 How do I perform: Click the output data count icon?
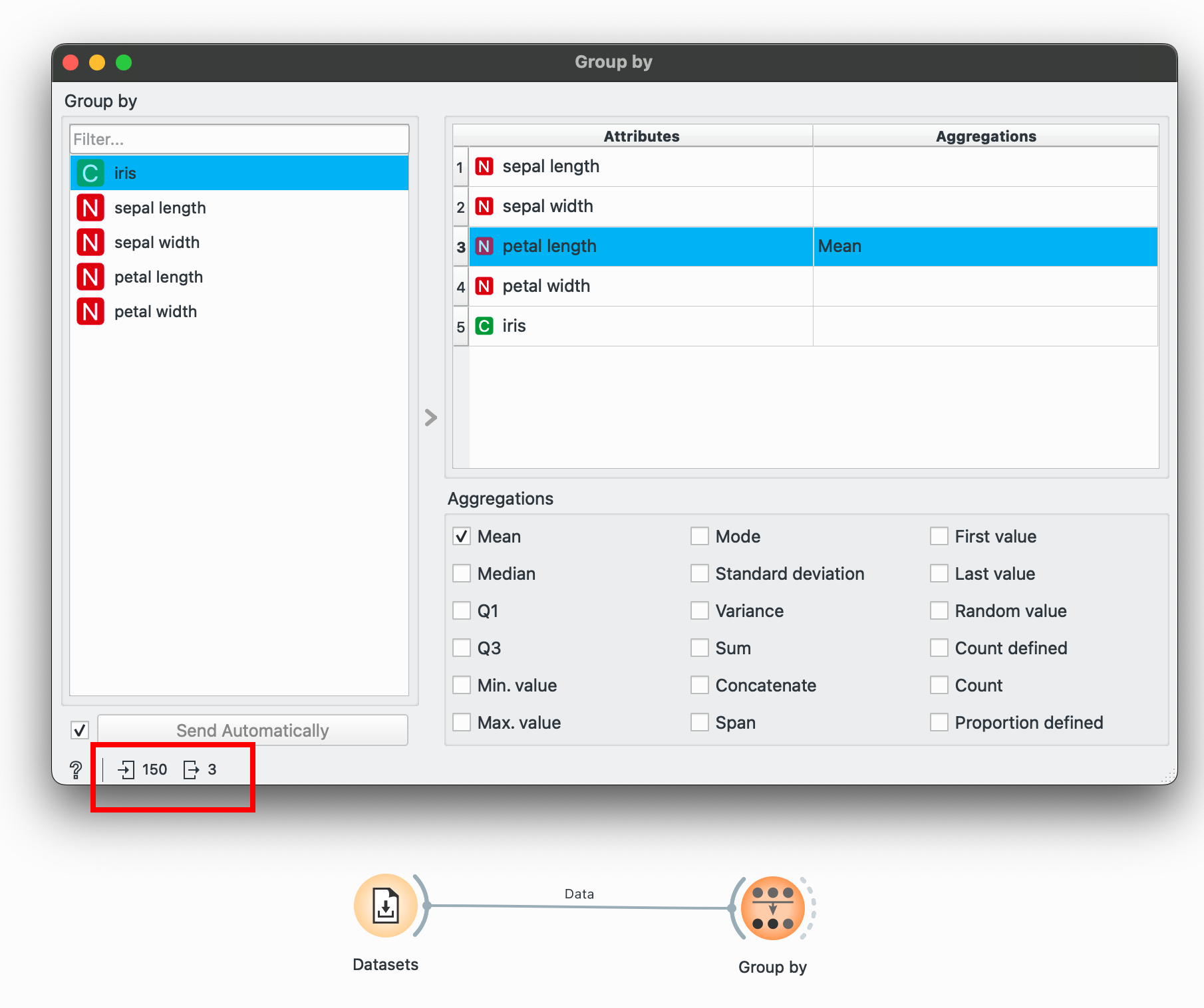(x=191, y=770)
